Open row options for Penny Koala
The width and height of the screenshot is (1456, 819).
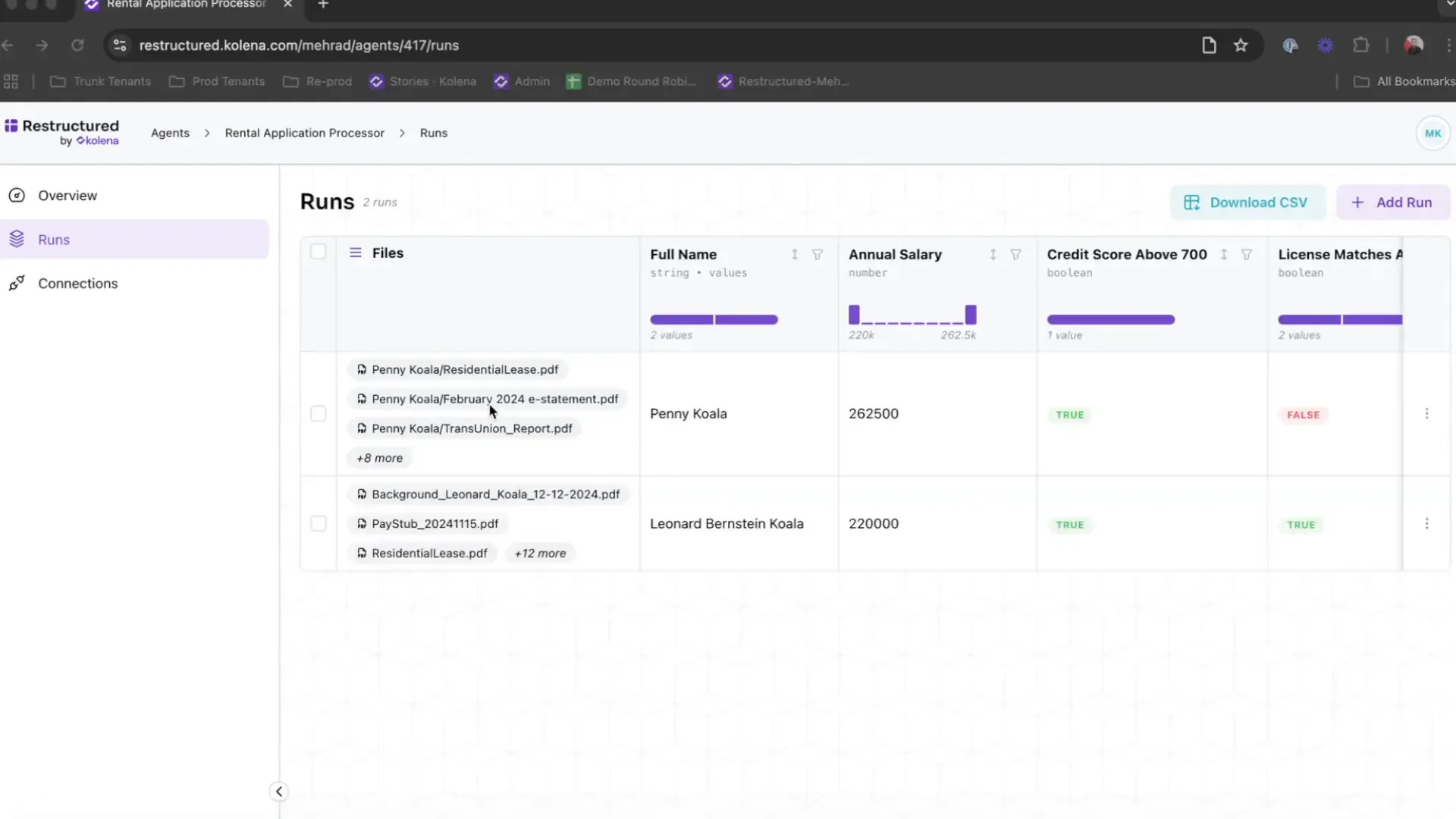(x=1426, y=413)
